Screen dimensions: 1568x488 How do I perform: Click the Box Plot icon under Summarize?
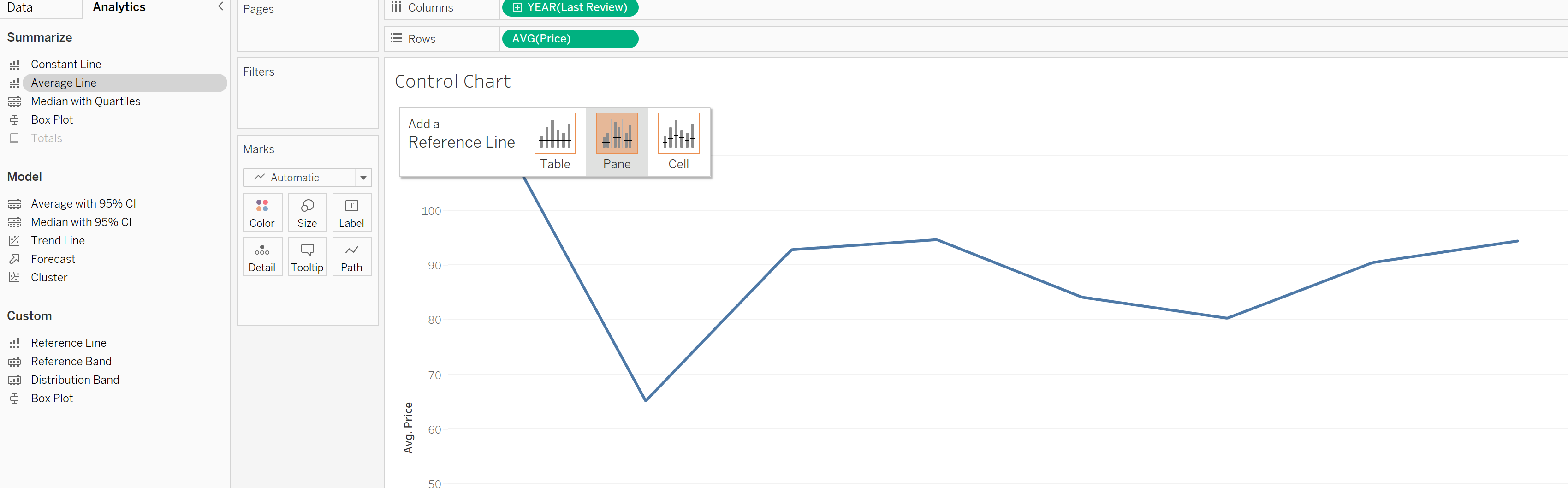(15, 120)
